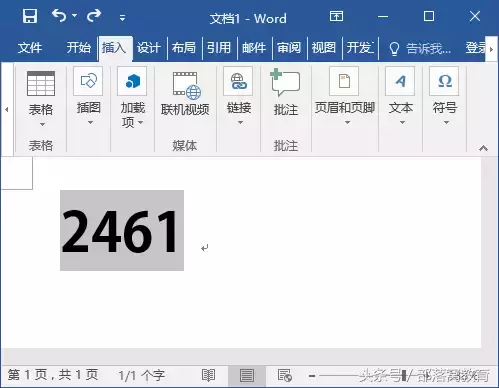
Task: Click the 文本 text group icon
Action: point(400,81)
